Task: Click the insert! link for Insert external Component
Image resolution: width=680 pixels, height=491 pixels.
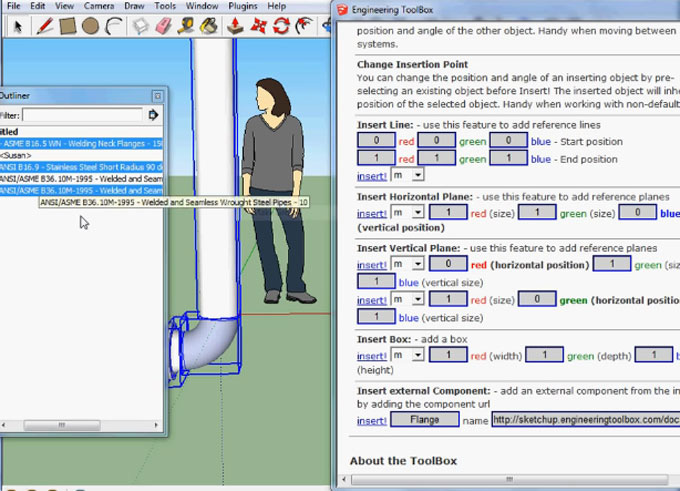Action: (372, 421)
